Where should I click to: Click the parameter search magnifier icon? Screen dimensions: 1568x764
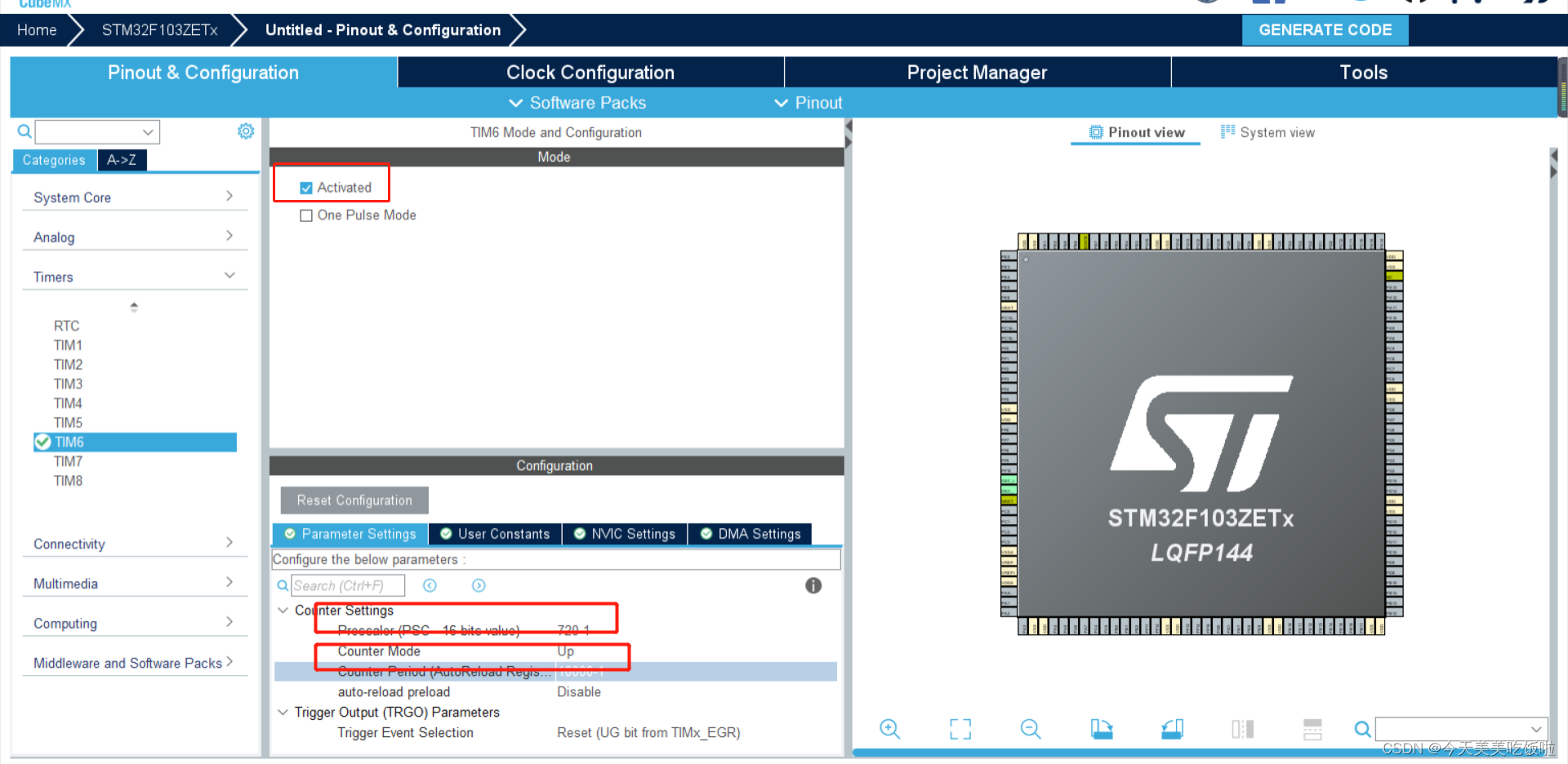click(283, 585)
